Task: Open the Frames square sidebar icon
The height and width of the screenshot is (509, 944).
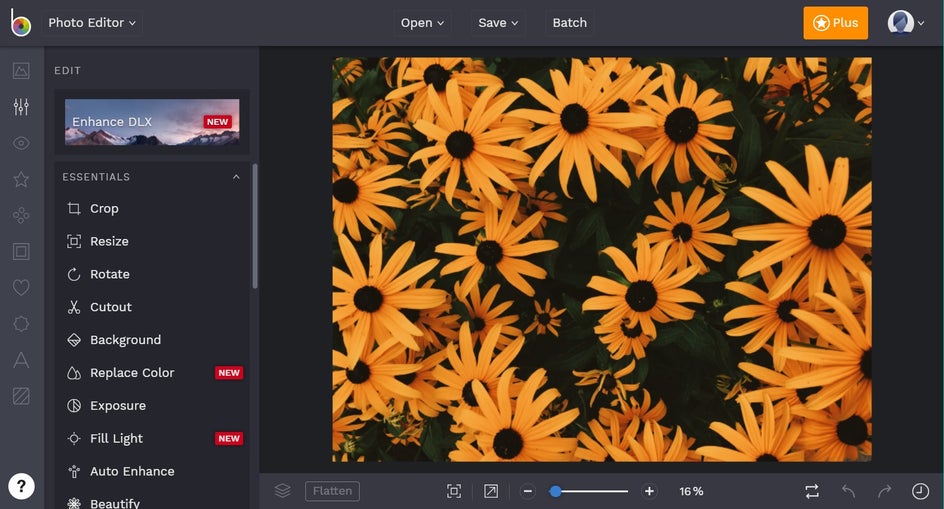Action: (x=21, y=251)
